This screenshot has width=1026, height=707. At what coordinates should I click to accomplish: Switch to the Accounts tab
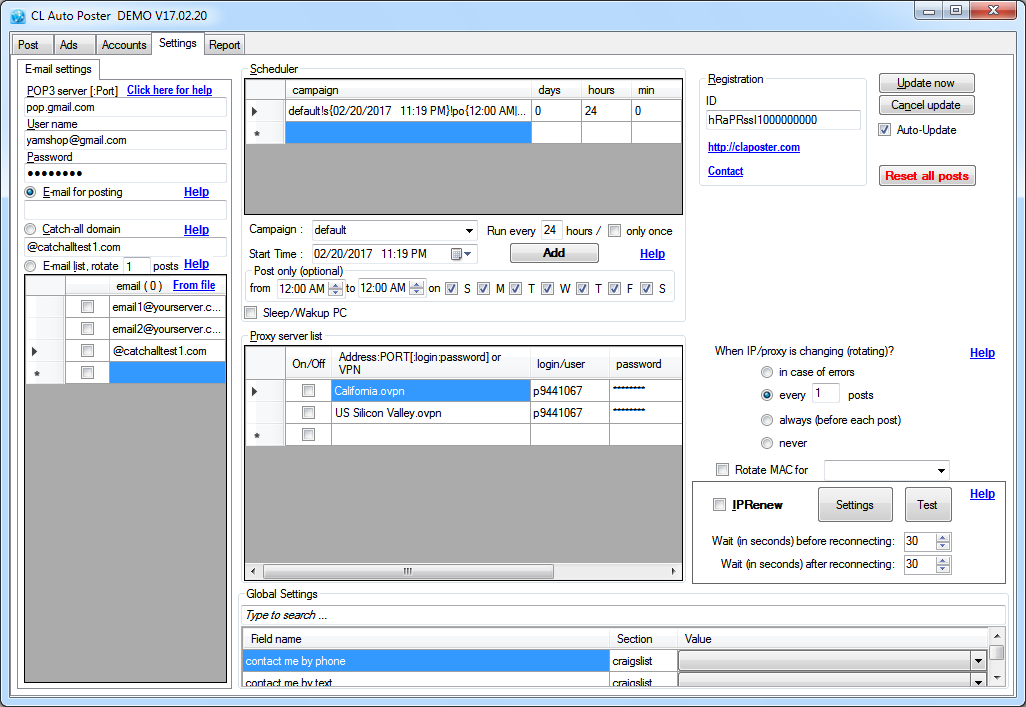pyautogui.click(x=124, y=45)
